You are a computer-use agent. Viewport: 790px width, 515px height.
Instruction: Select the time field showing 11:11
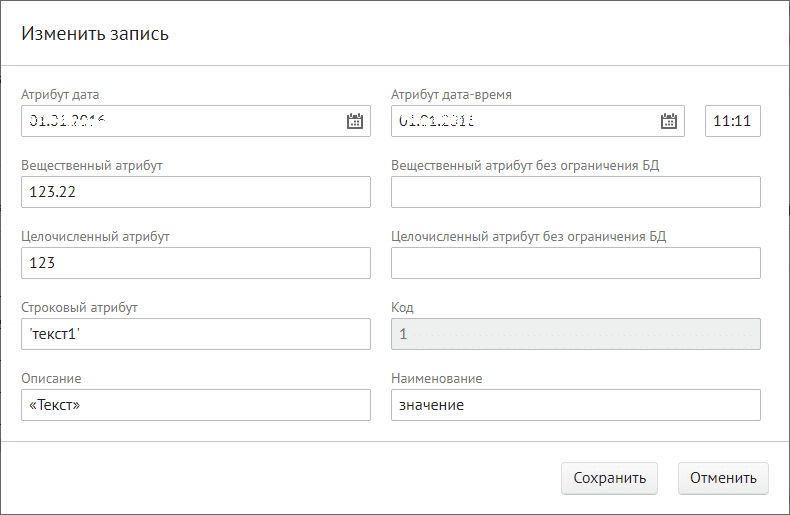[x=732, y=121]
